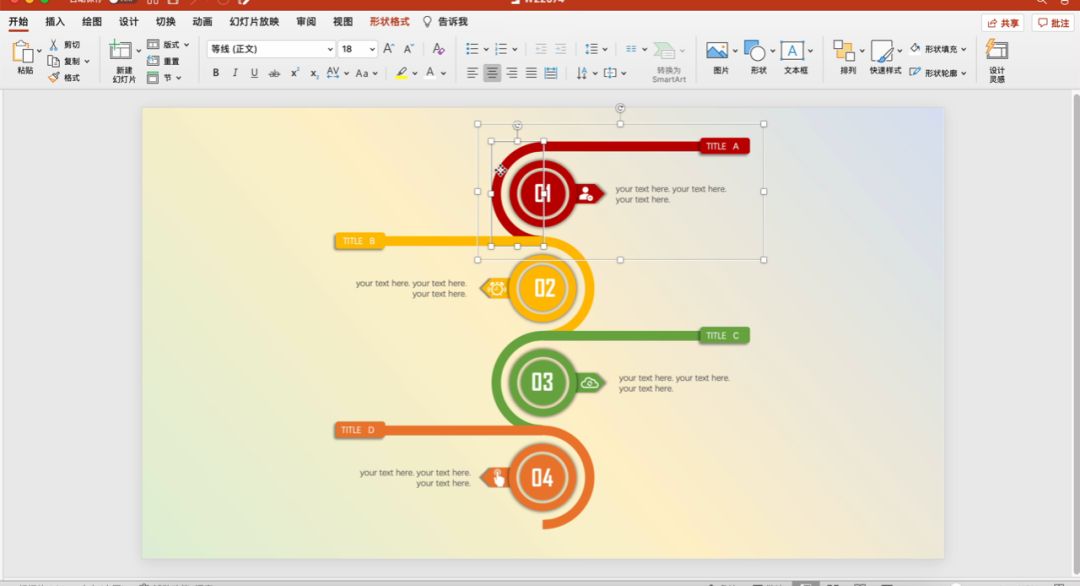
Task: Clear all text formatting icon
Action: coord(438,48)
